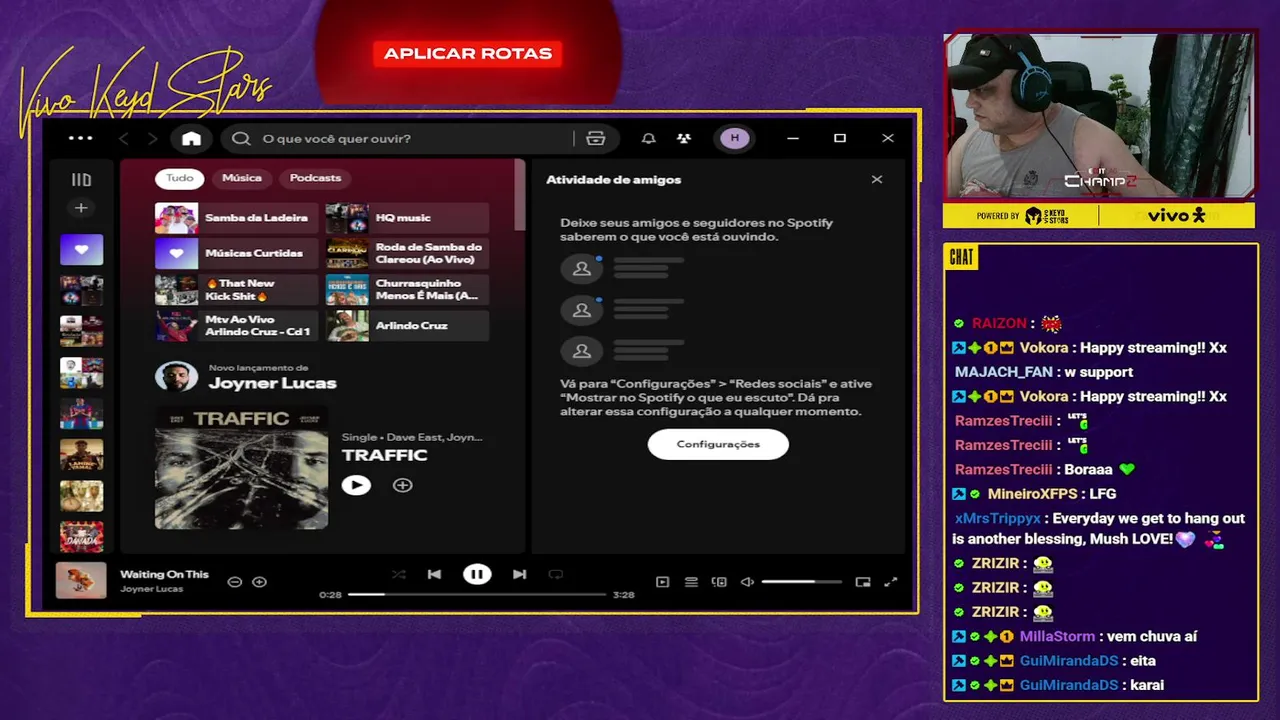Open second sidebar playlist thumbnail

tap(81, 291)
